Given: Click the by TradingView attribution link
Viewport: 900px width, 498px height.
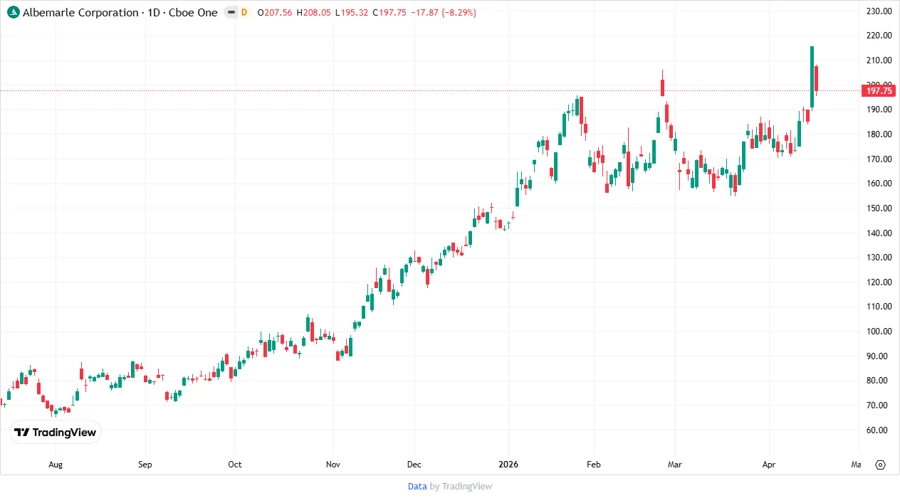Looking at the screenshot, I should (461, 486).
